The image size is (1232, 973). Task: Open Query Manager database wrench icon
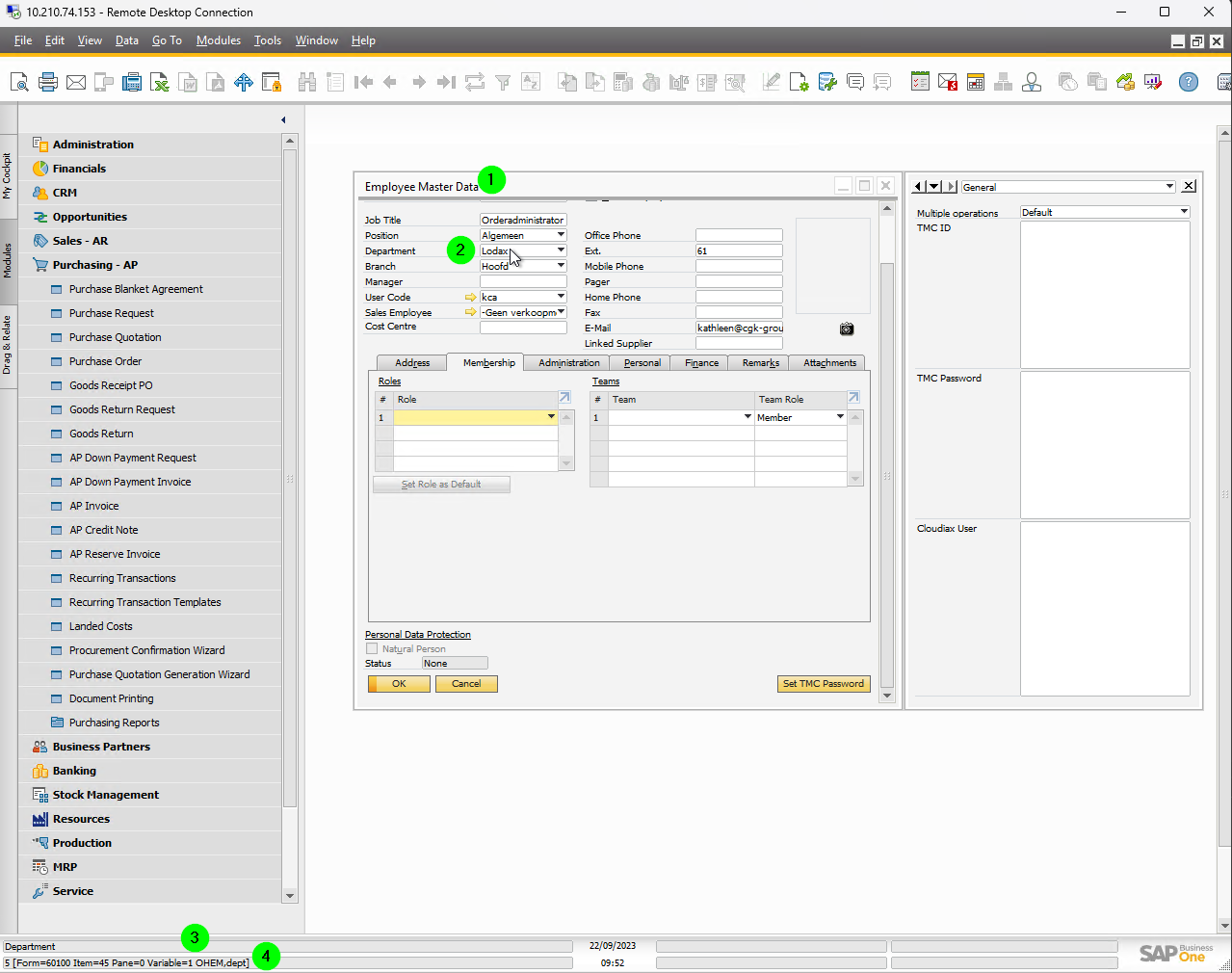pyautogui.click(x=827, y=82)
